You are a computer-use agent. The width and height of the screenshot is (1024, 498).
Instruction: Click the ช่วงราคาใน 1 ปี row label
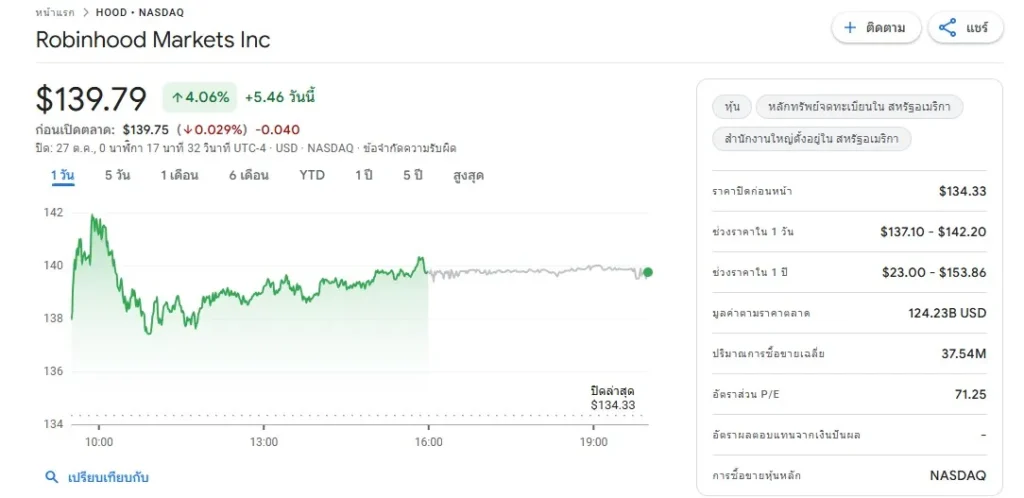(x=749, y=272)
